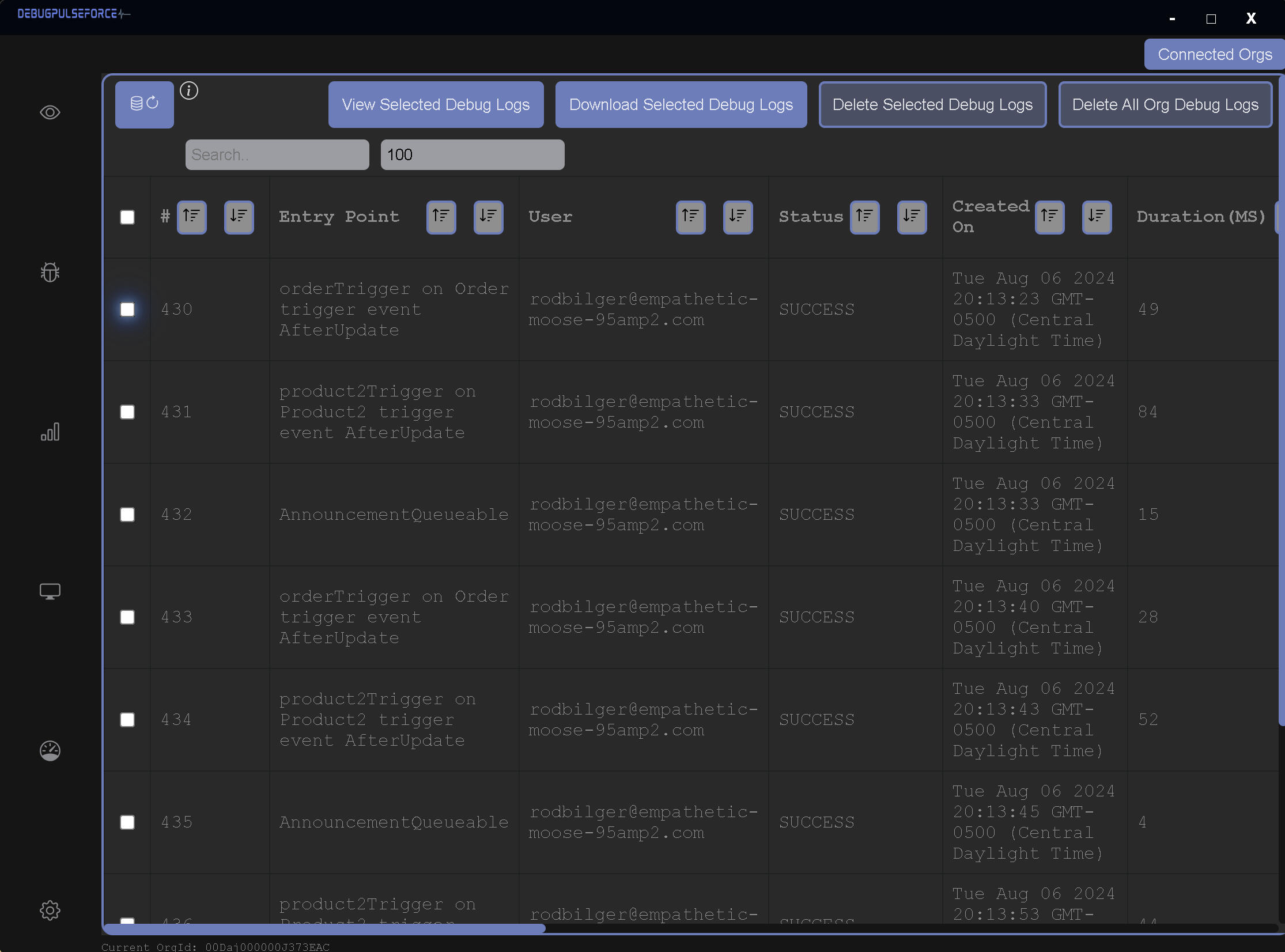Sort # column descending
The image size is (1285, 952).
point(239,217)
